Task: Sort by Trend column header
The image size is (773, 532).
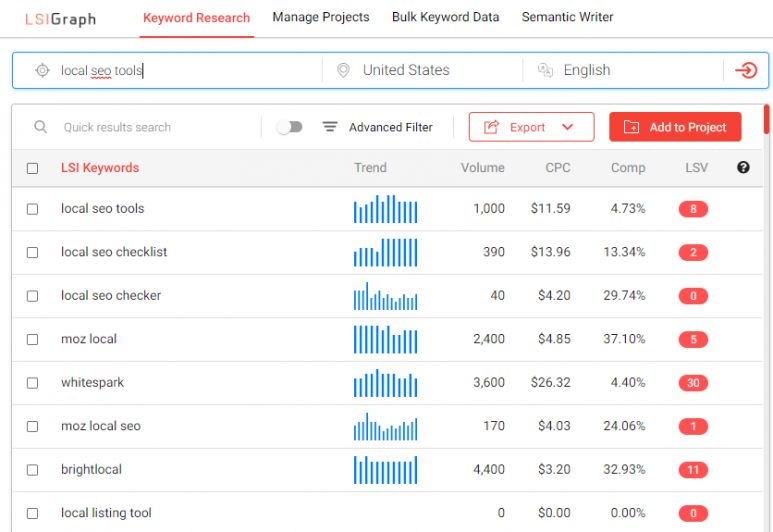Action: tap(370, 168)
